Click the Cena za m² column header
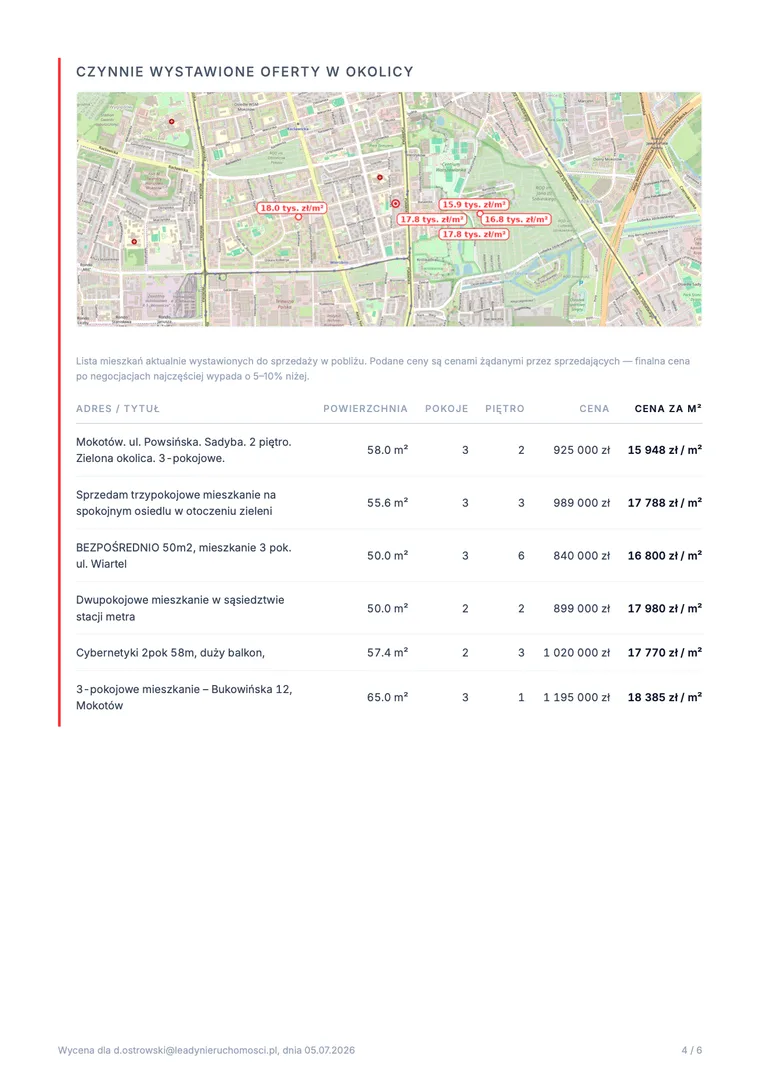The height and width of the screenshot is (1075, 760). [667, 409]
